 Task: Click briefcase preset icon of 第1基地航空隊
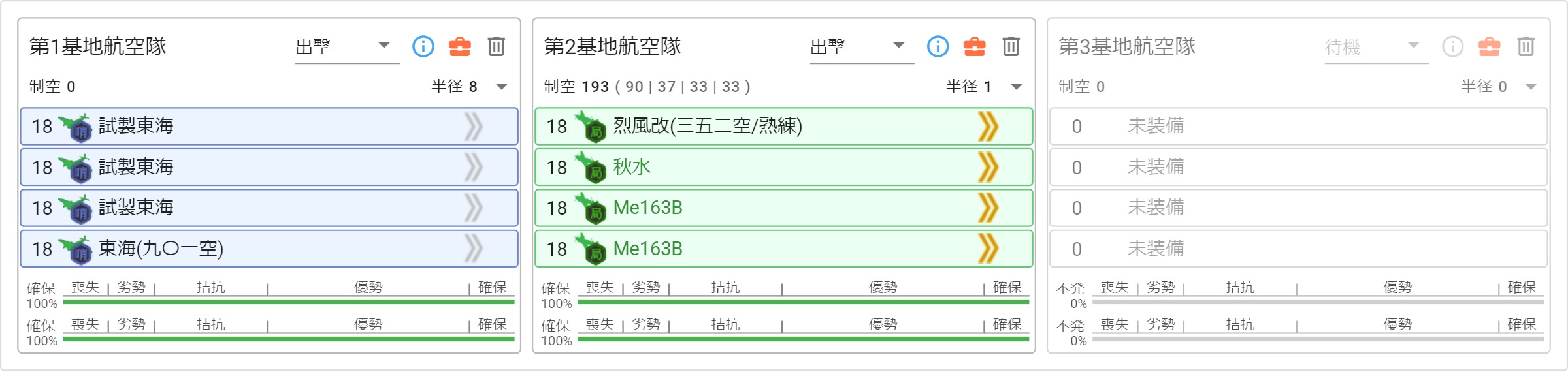click(x=460, y=46)
